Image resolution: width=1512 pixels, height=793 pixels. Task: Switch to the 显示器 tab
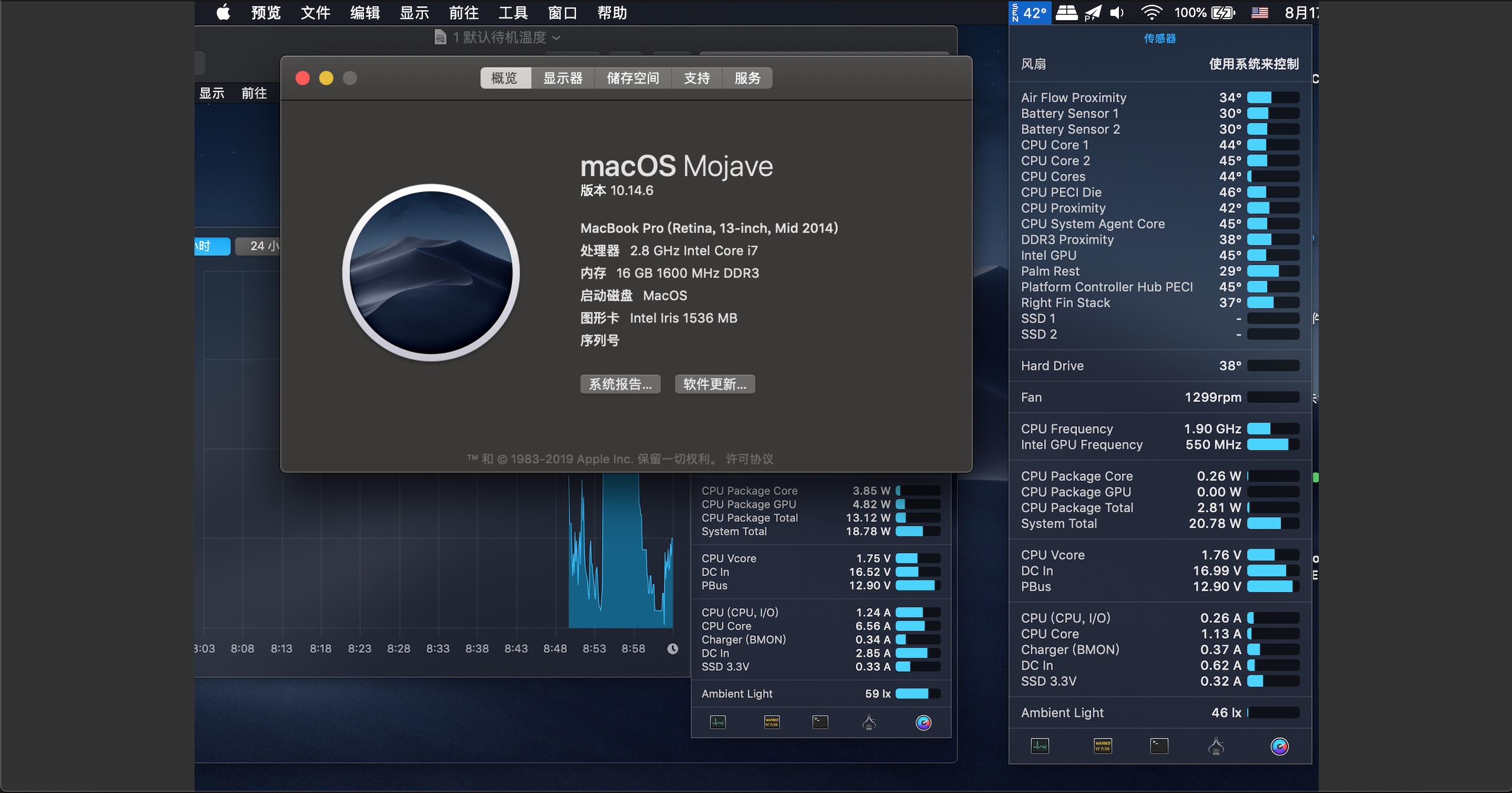pyautogui.click(x=563, y=78)
